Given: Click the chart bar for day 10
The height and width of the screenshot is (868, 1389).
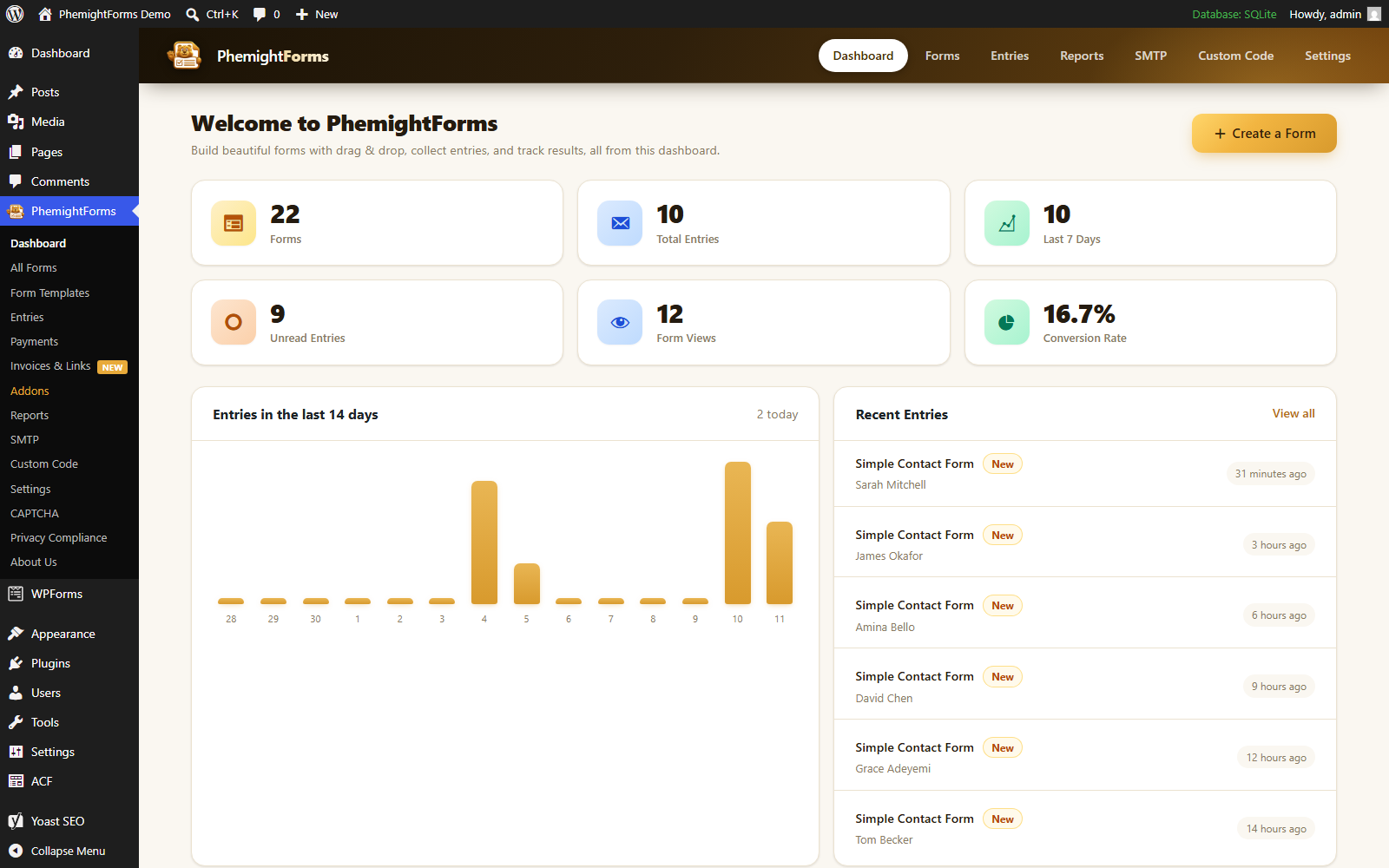Looking at the screenshot, I should (738, 533).
